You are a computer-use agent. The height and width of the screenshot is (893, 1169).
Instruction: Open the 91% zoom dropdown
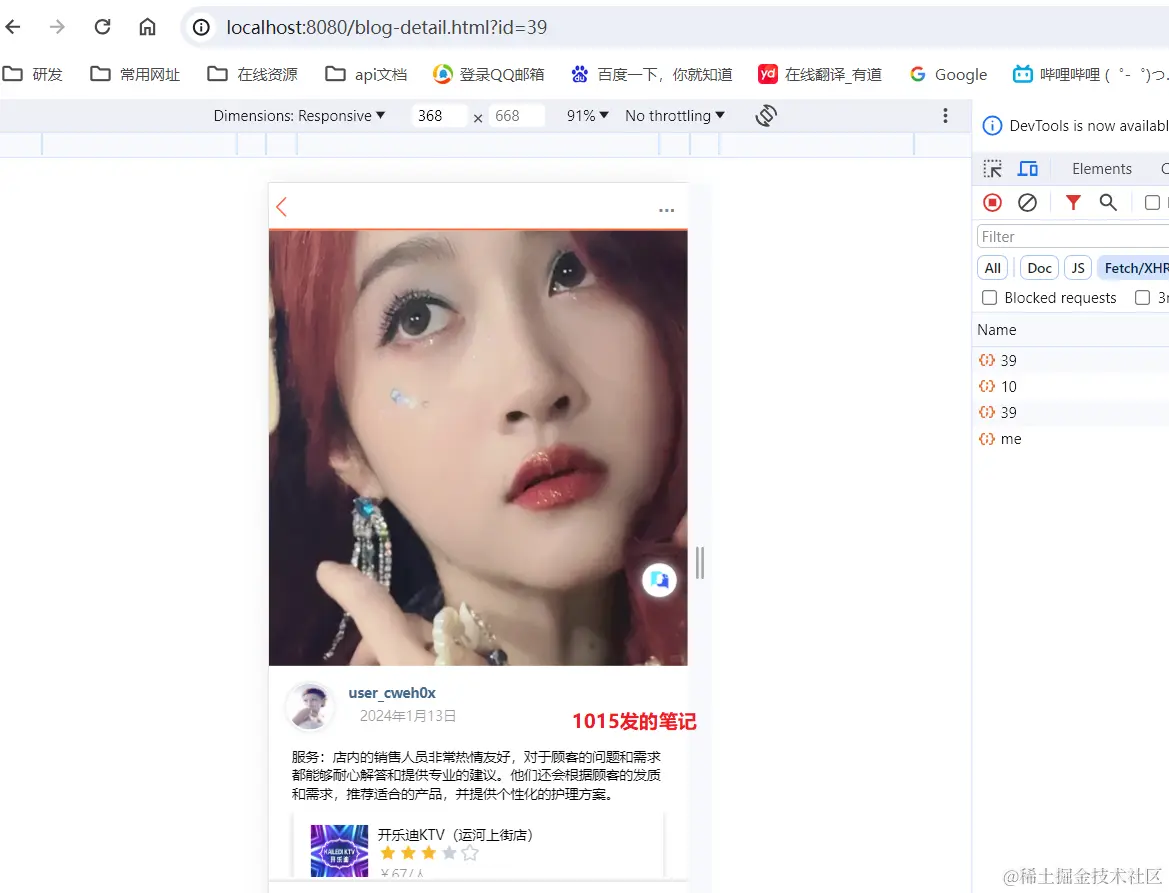click(587, 116)
